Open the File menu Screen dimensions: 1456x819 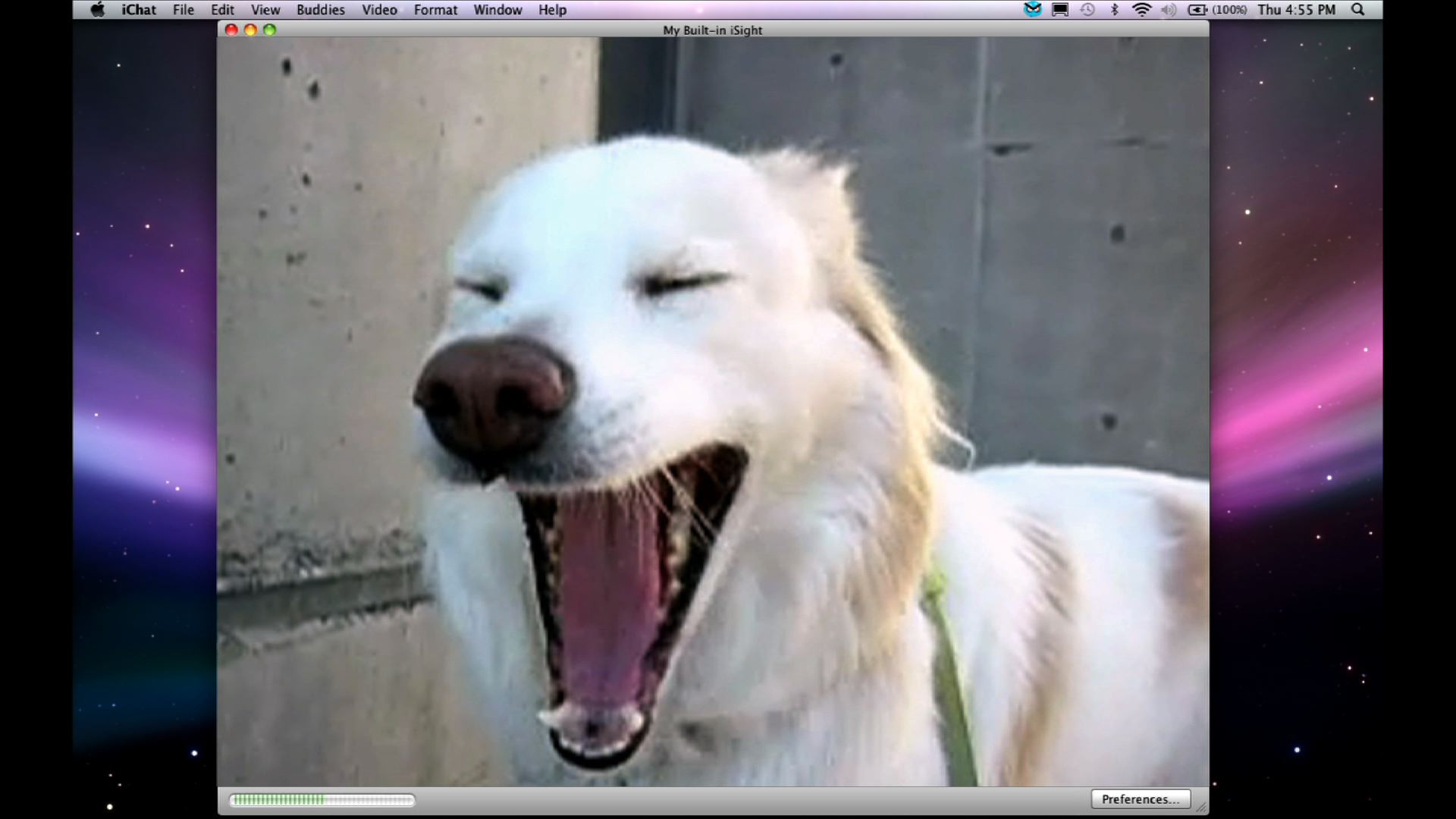click(183, 10)
